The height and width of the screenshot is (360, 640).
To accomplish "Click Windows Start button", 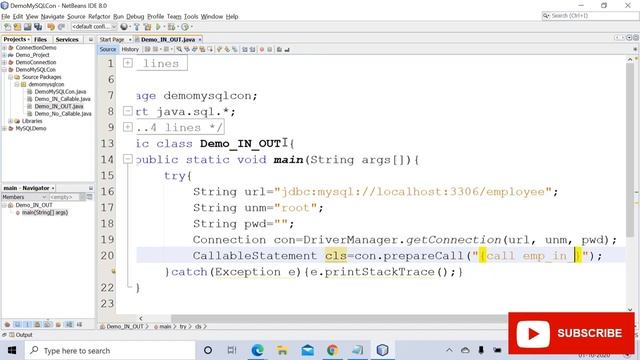I will (12, 350).
